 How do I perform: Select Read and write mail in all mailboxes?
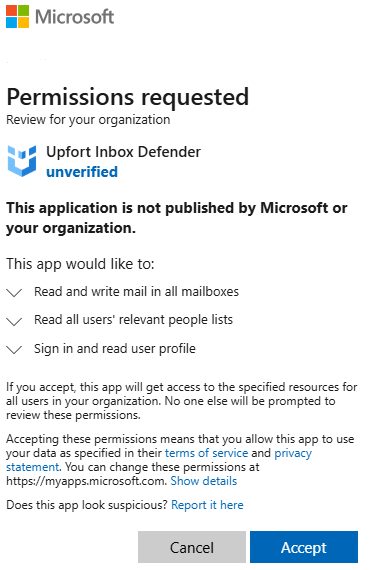[x=136, y=292]
